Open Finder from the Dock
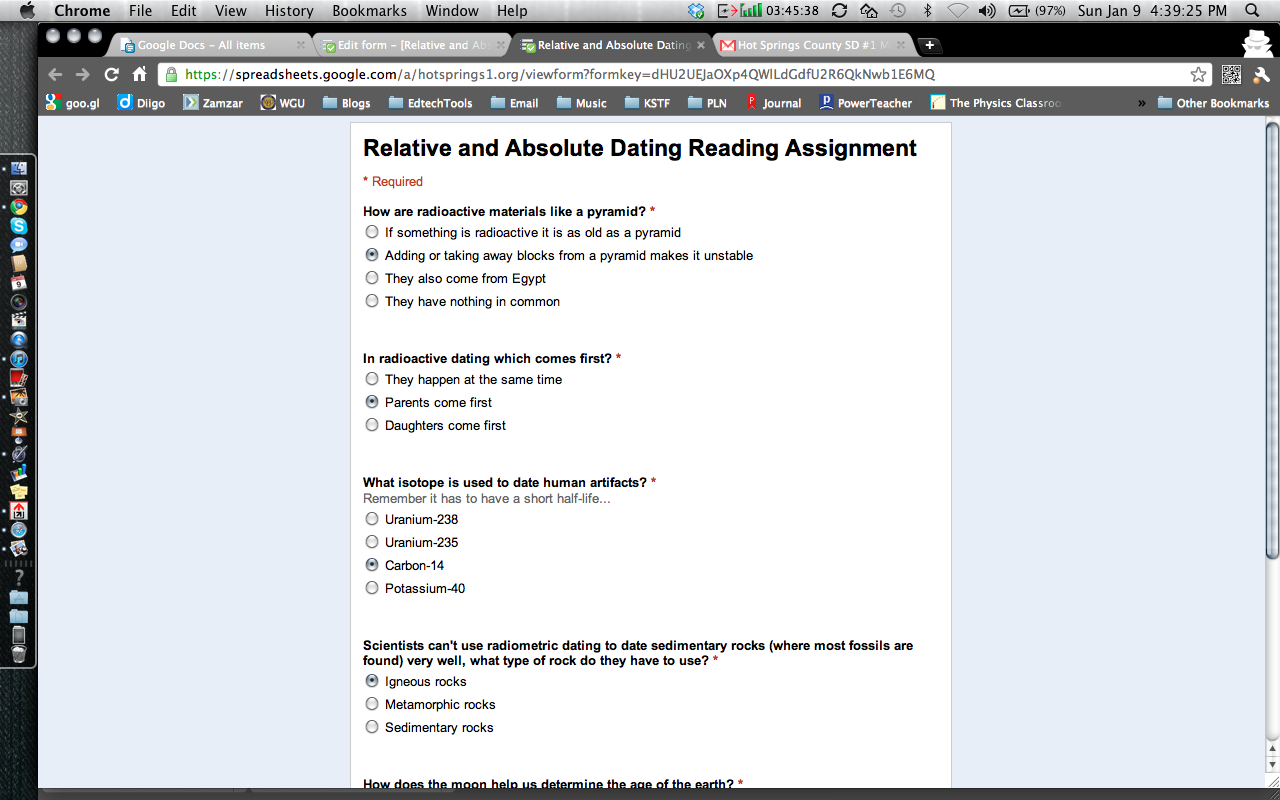 [x=19, y=169]
